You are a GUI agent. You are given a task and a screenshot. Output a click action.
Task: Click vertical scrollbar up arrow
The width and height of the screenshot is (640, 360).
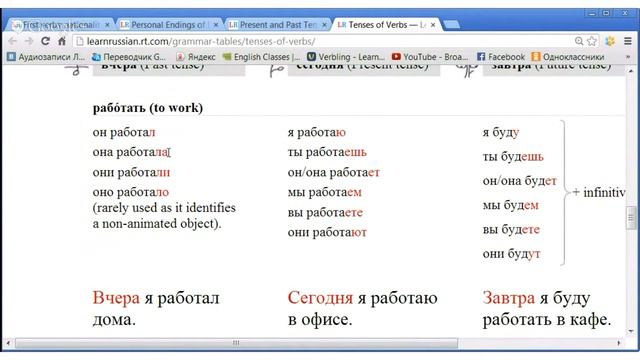[631, 71]
